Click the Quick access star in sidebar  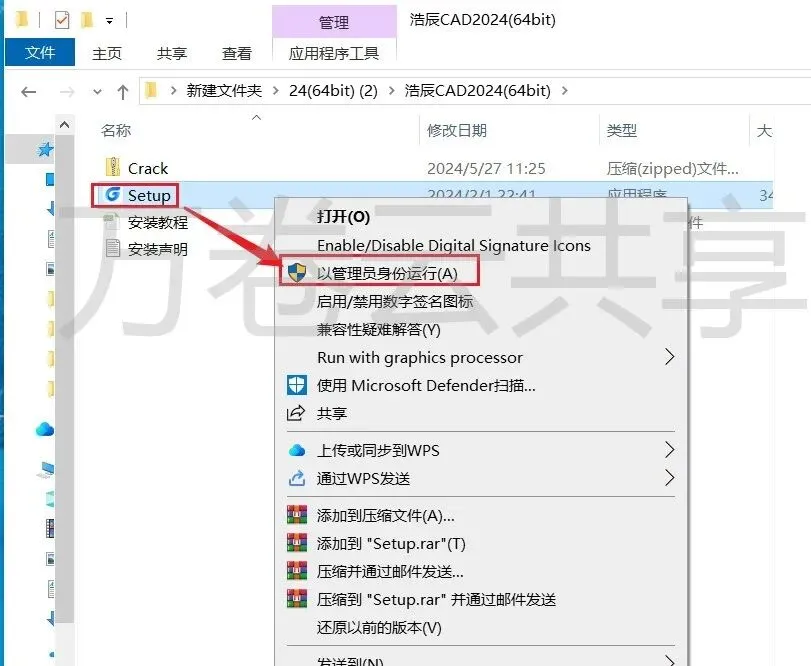[x=46, y=149]
